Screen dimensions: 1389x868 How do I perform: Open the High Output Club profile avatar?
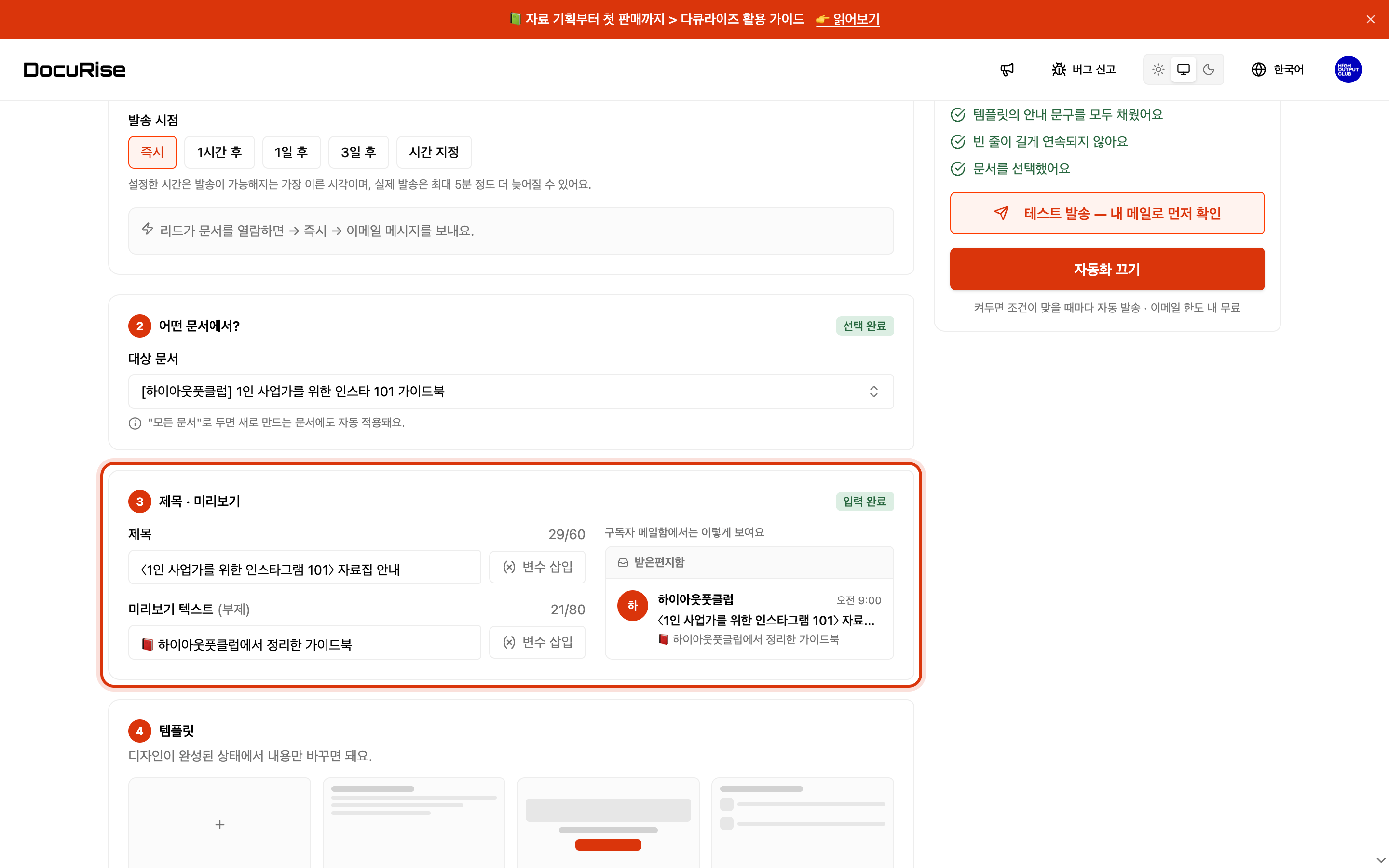pos(1348,69)
